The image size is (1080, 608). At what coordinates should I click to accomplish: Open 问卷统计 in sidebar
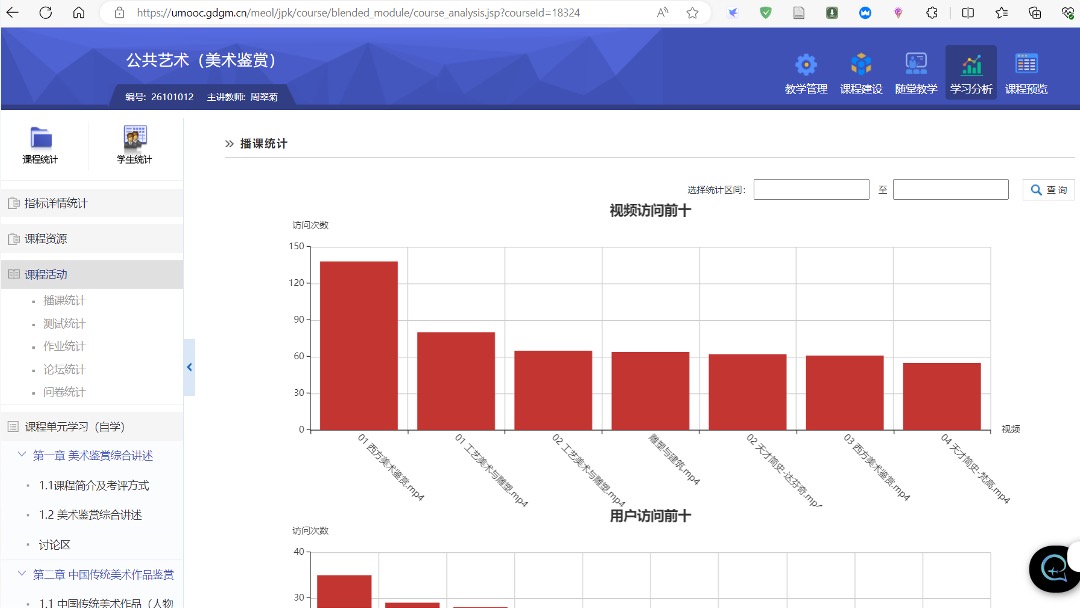tap(64, 392)
